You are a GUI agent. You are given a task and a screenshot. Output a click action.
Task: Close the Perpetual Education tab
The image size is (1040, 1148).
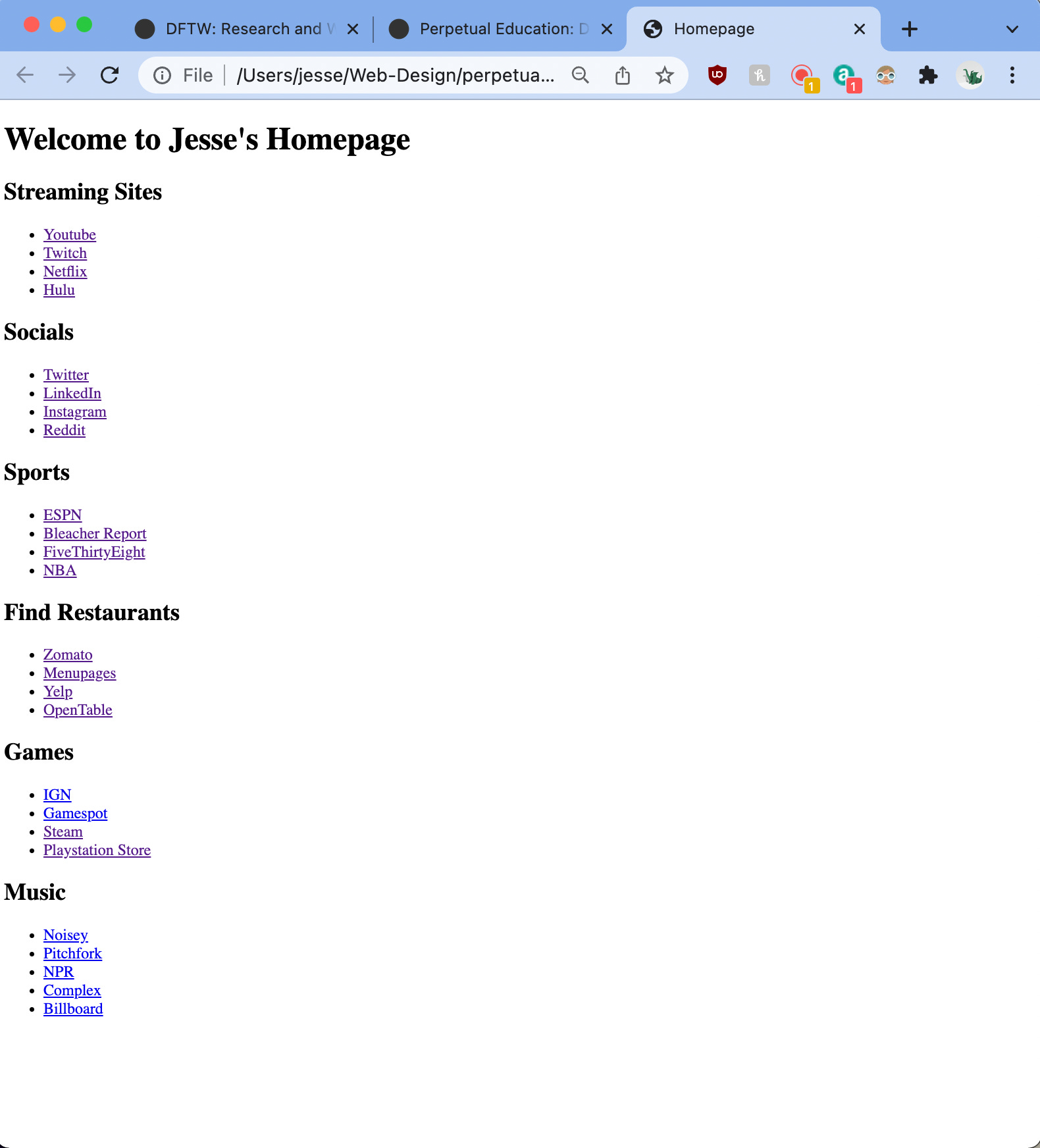point(607,29)
